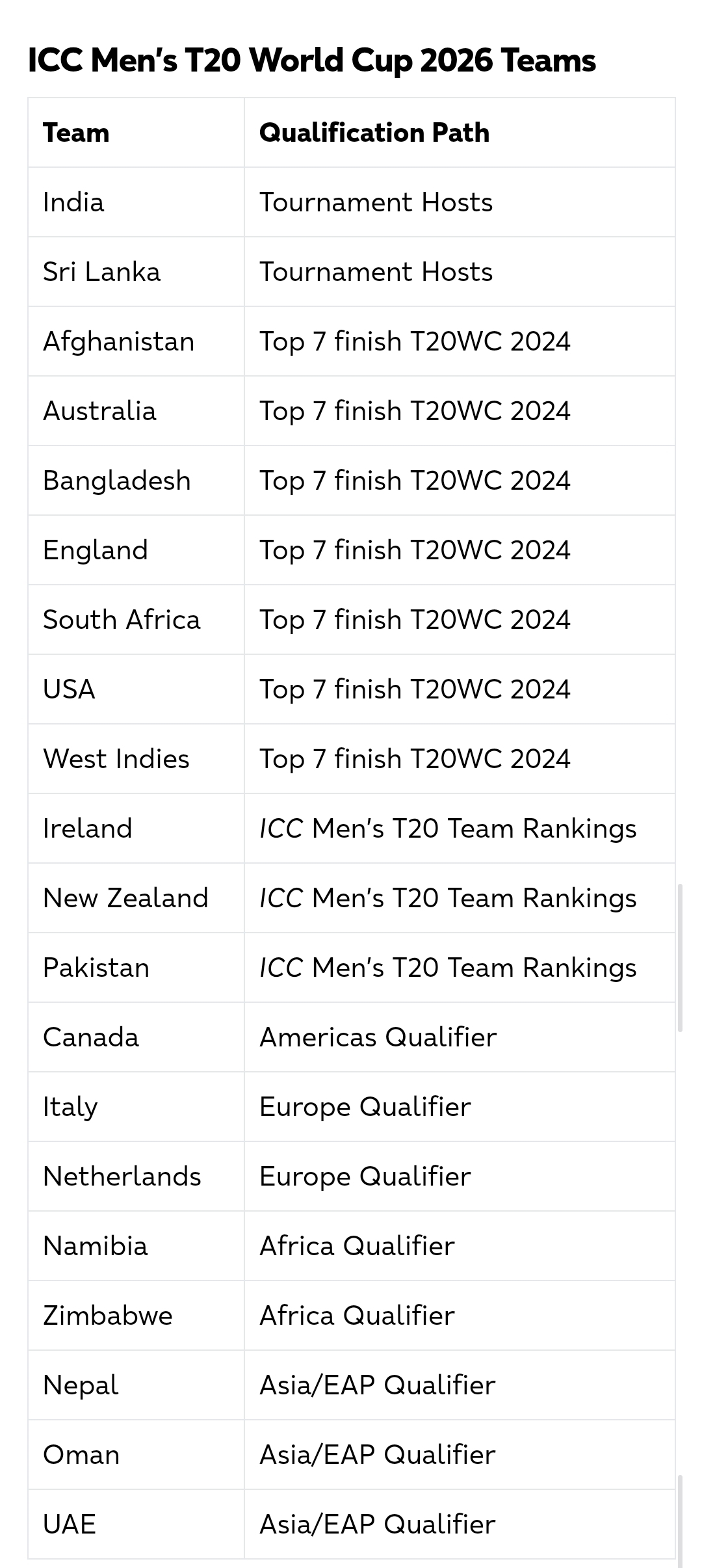The width and height of the screenshot is (702, 1568).
Task: Click Tournament Hosts in the Sri Lanka row
Action: 376,272
